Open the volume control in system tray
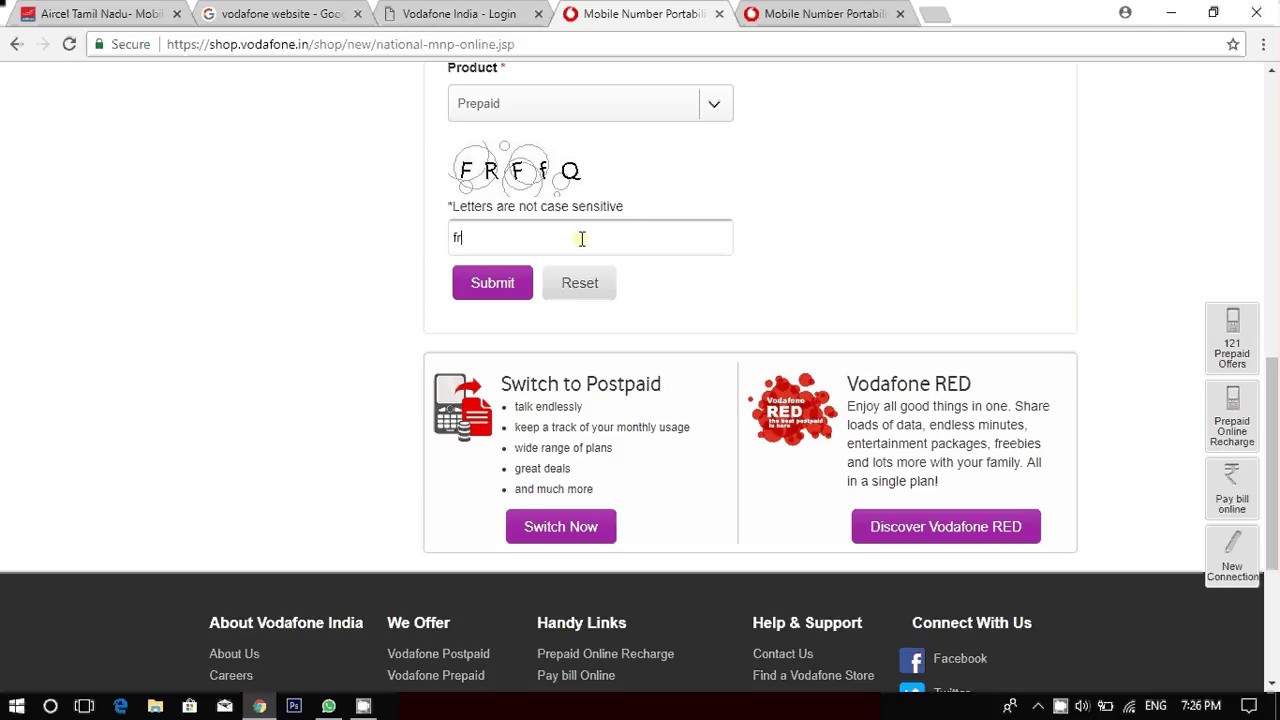This screenshot has width=1280, height=720. coord(1083,706)
